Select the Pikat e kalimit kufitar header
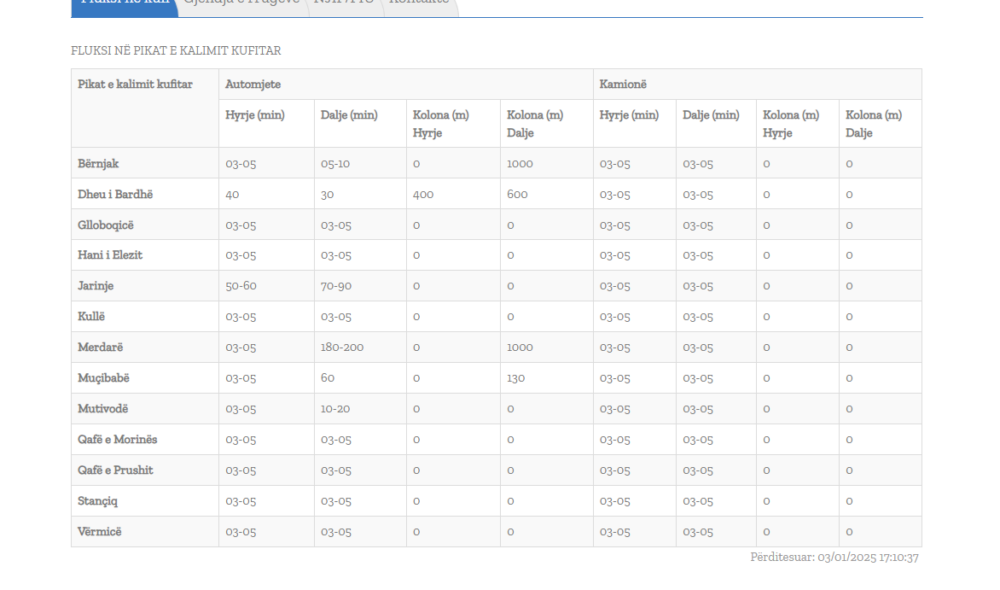Screen dimensions: 1000x590 click(x=135, y=84)
